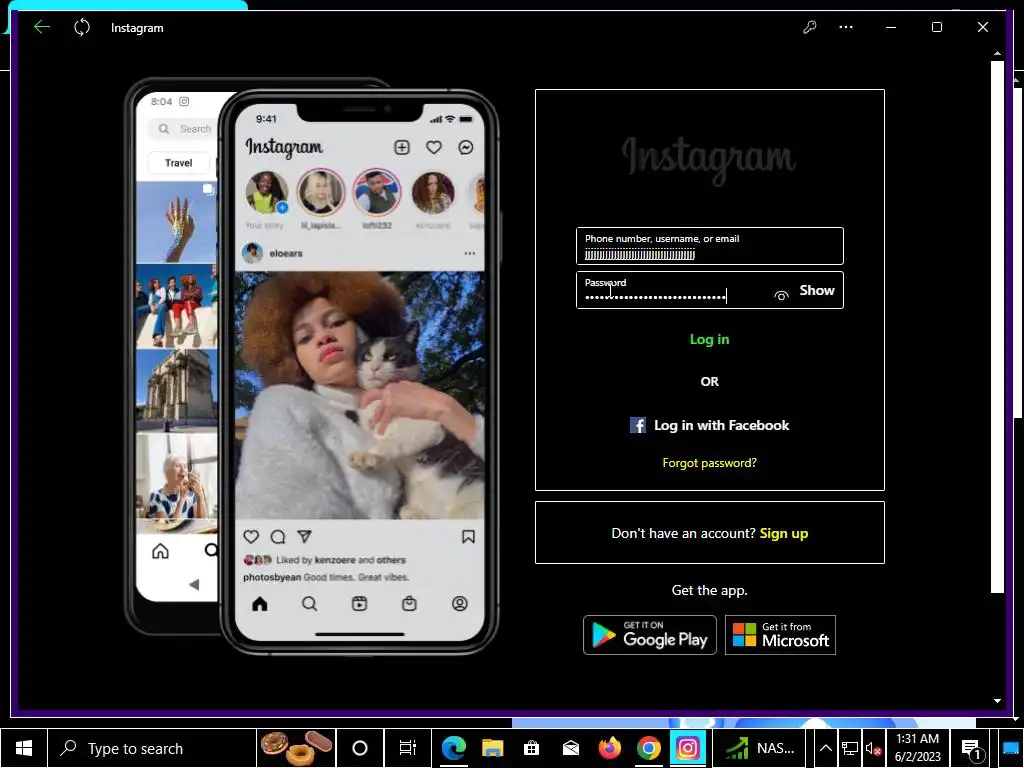Expand hidden system tray icons chevron
The height and width of the screenshot is (768, 1024).
tap(825, 748)
